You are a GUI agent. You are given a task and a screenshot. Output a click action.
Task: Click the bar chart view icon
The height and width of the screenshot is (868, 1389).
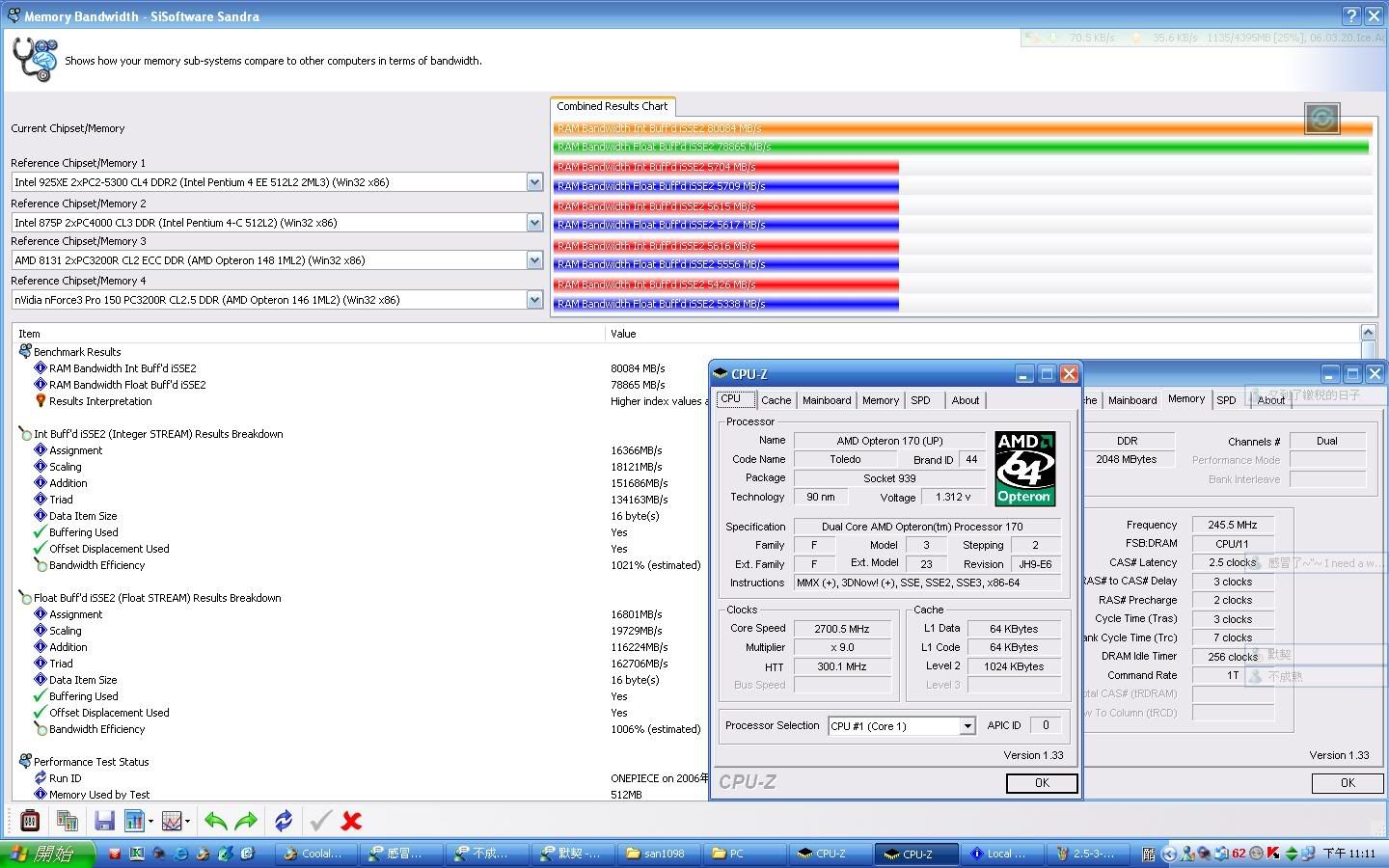[x=133, y=821]
